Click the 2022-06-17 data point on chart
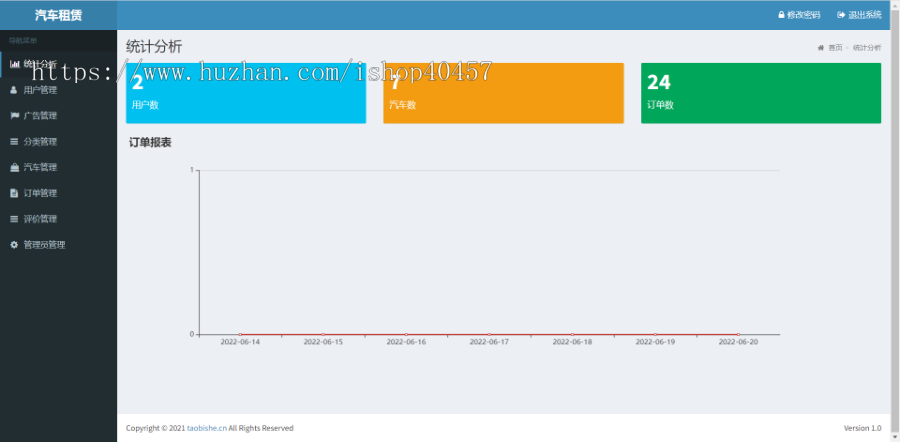900x442 pixels. tap(489, 334)
